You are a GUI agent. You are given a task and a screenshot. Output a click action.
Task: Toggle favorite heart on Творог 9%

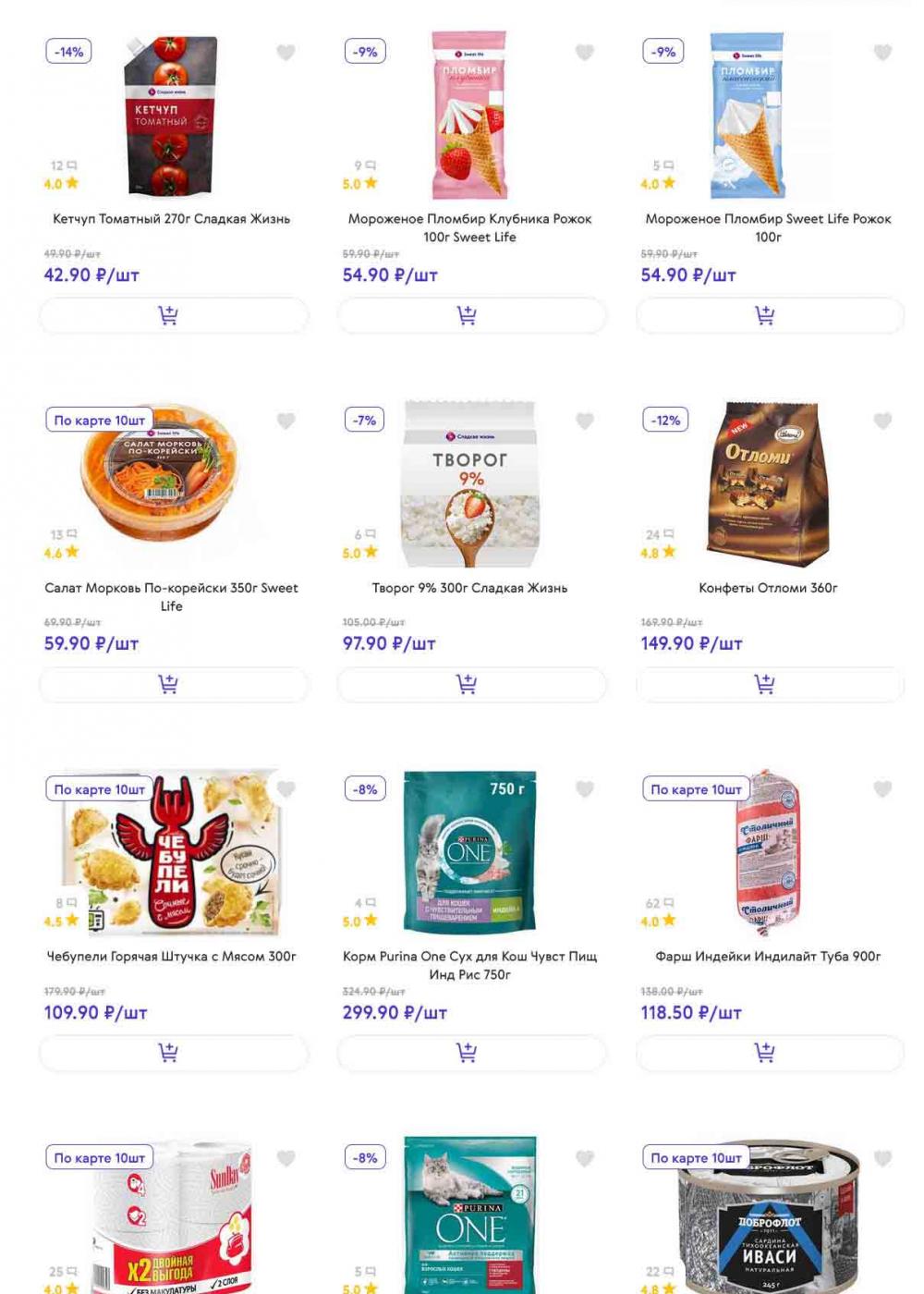coord(585,421)
